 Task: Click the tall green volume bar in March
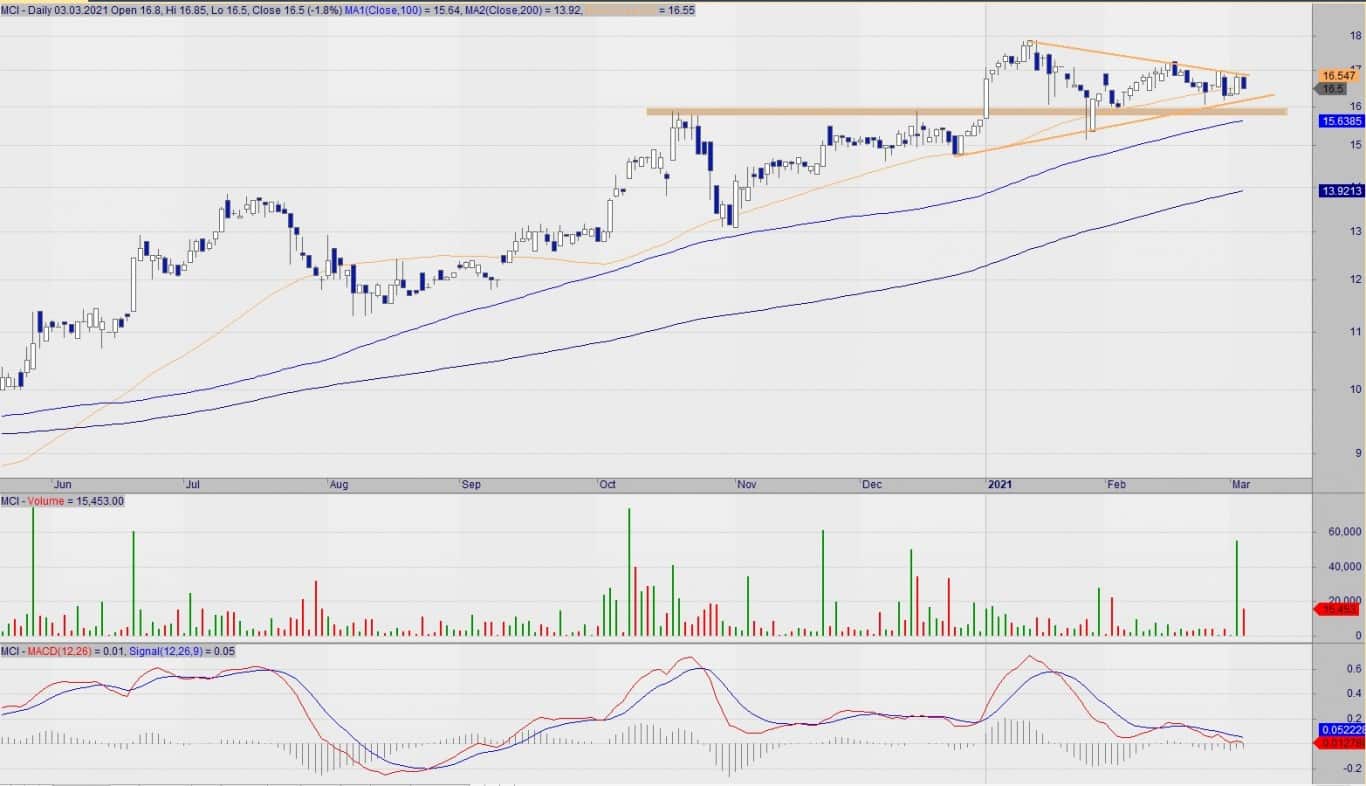pos(1237,590)
